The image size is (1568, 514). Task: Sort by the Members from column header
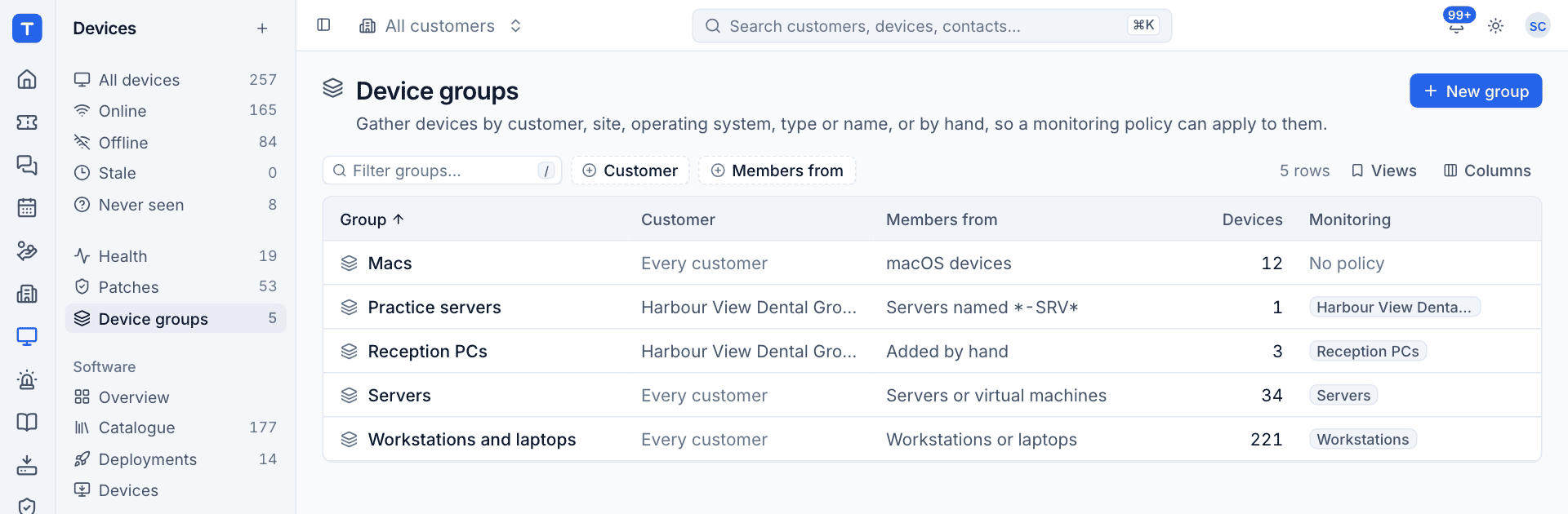click(942, 219)
